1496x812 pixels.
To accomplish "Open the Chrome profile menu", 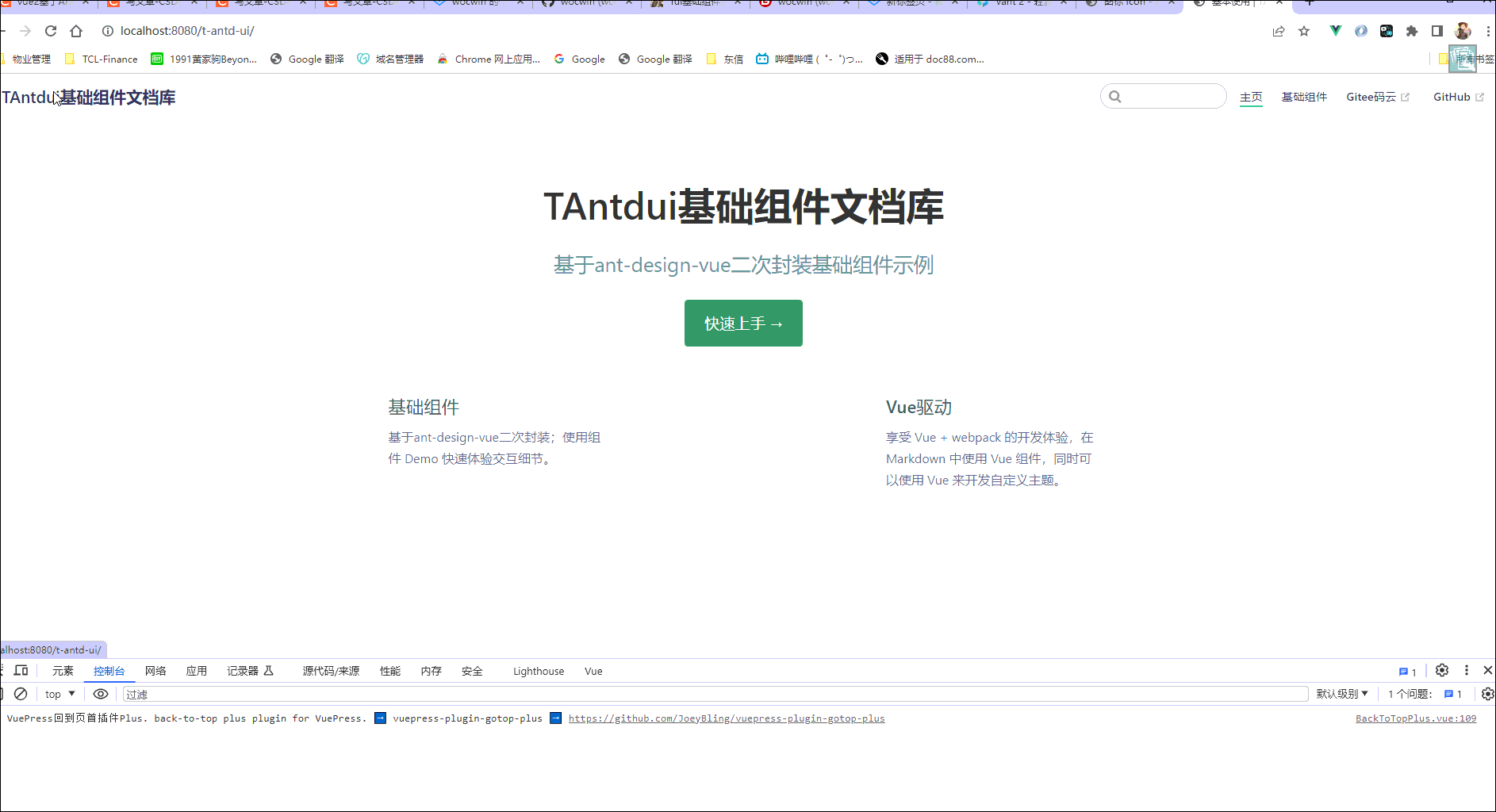I will [1462, 31].
